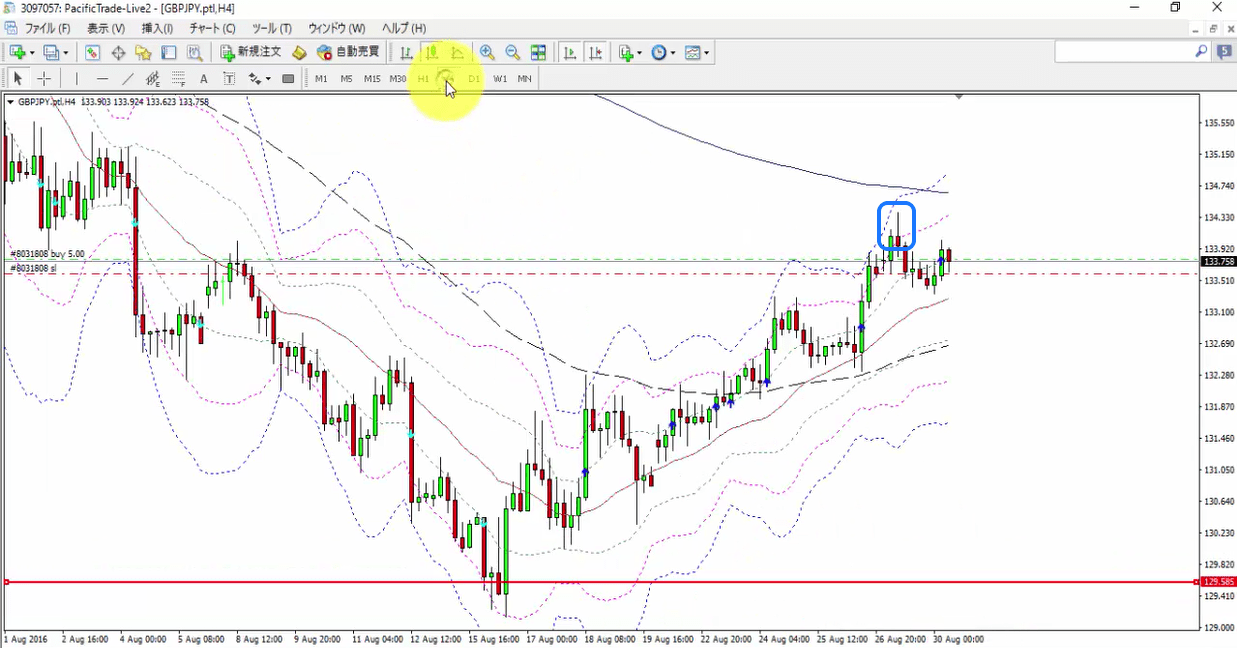Switch to the M1 timeframe

pos(321,78)
